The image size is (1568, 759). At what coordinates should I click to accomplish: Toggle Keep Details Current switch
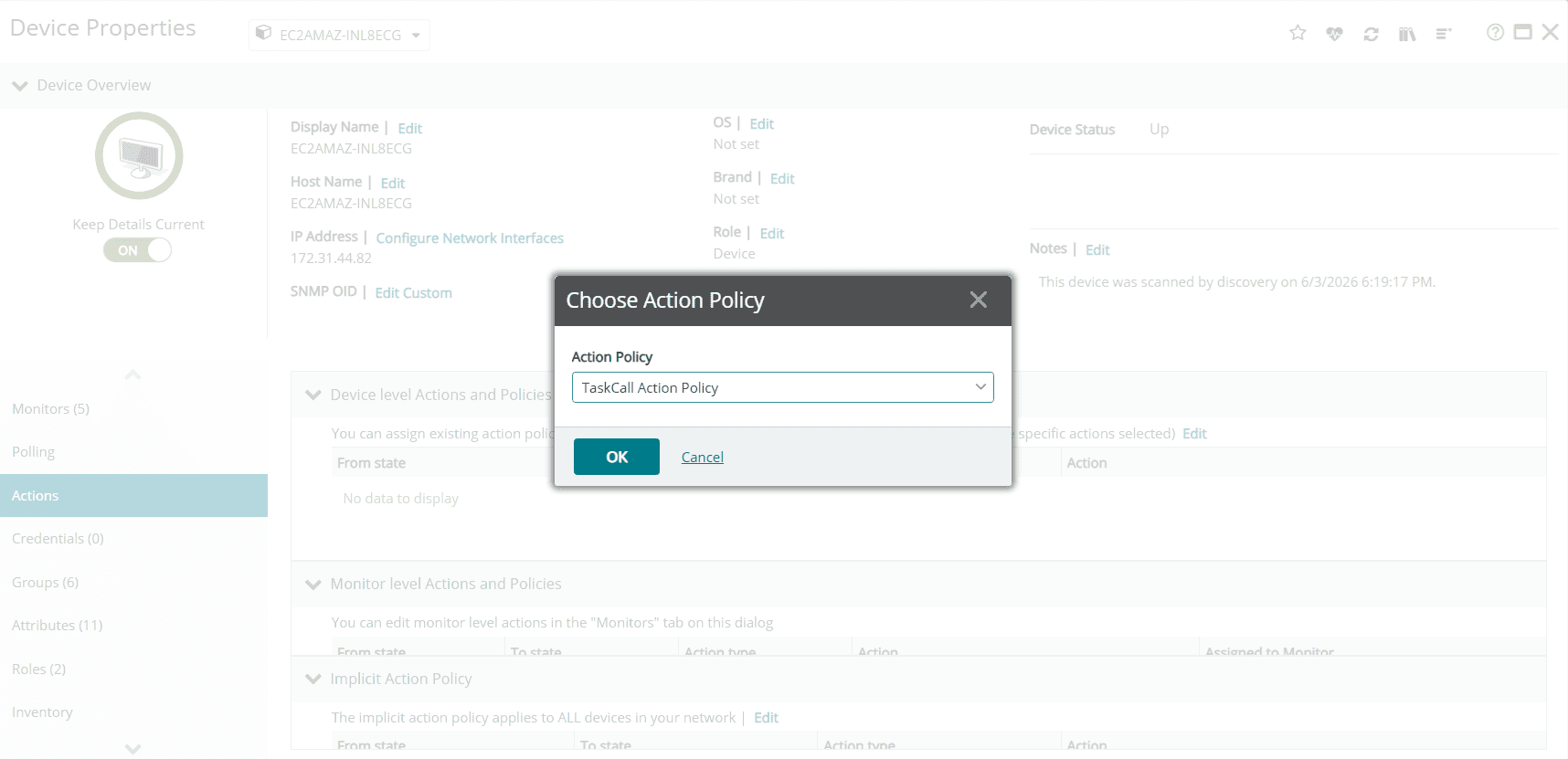tap(137, 250)
